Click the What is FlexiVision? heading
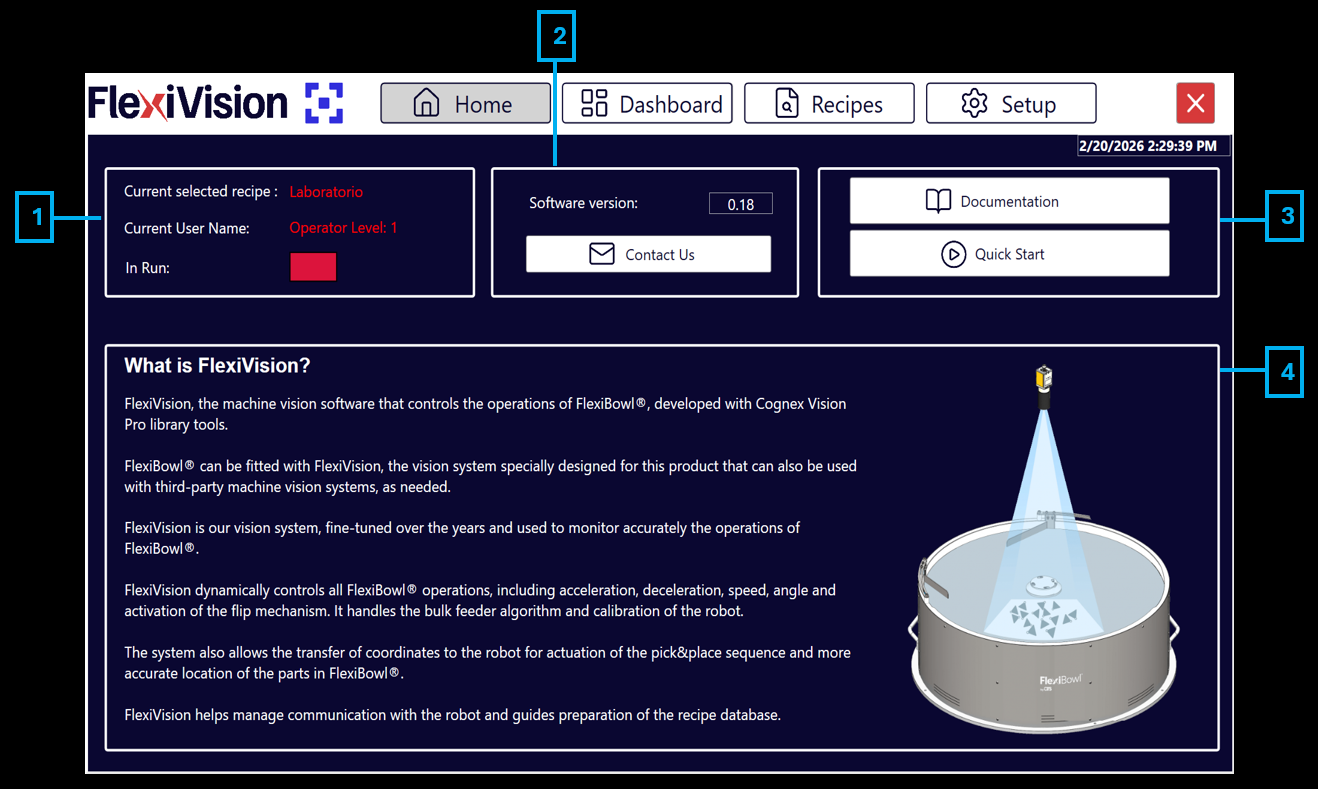This screenshot has height=789, width=1318. click(217, 366)
